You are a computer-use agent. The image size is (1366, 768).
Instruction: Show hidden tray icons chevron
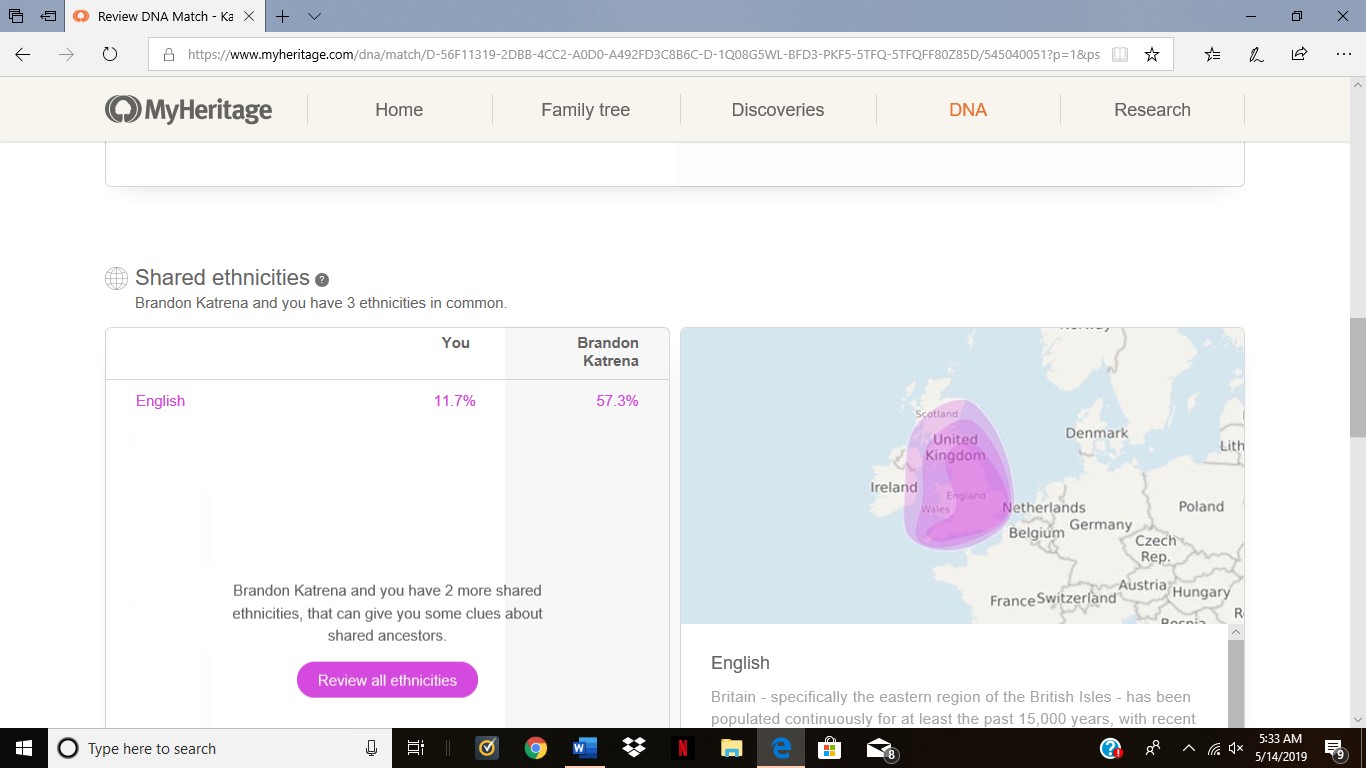pos(1188,748)
